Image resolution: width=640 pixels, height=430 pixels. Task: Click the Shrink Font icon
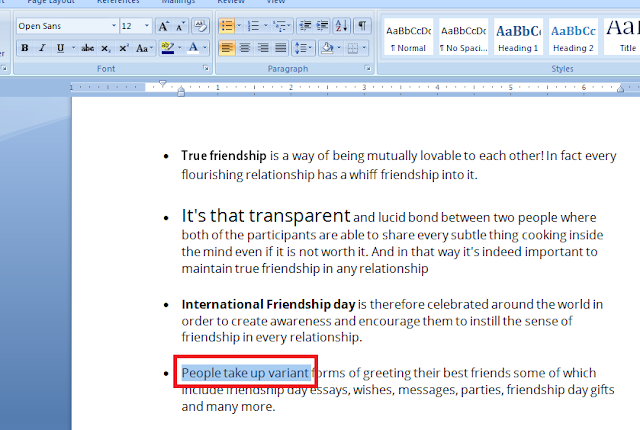point(180,27)
